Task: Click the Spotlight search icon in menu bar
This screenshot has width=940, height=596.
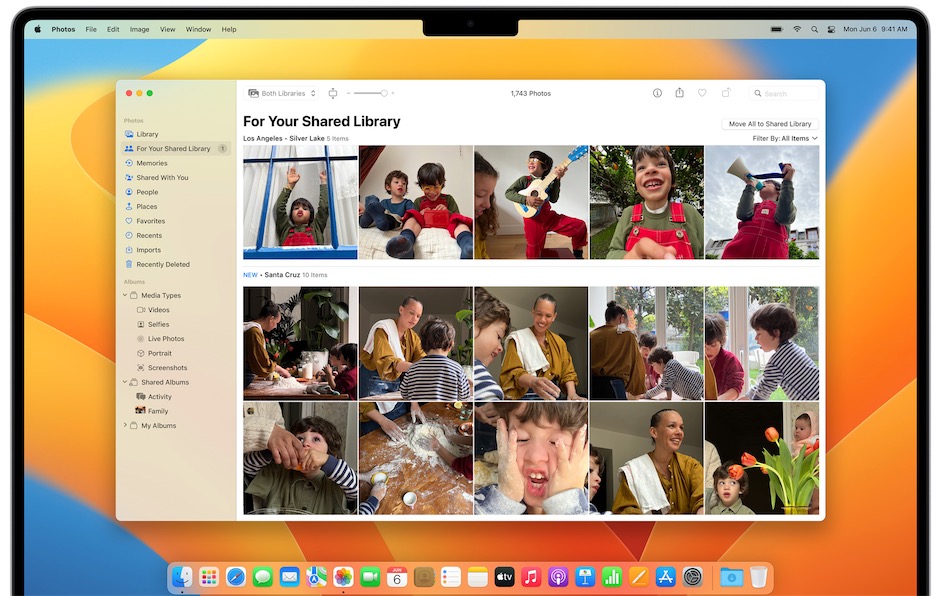Action: (x=814, y=29)
